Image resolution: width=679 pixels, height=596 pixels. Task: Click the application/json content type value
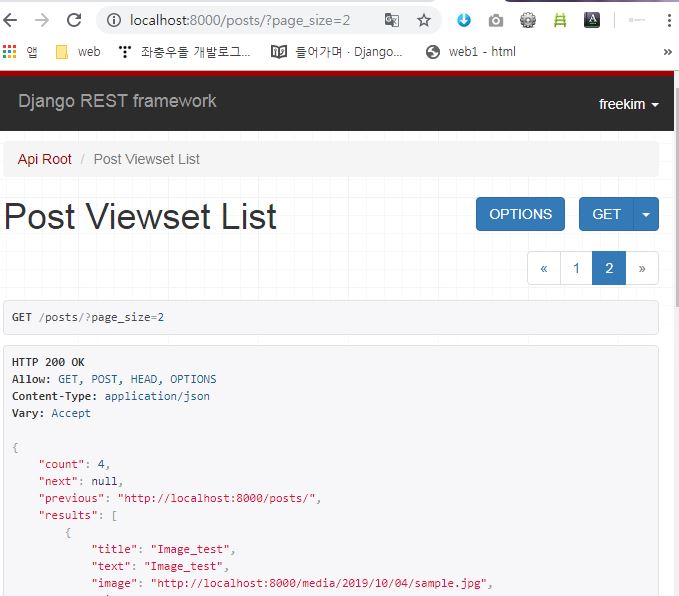(157, 396)
